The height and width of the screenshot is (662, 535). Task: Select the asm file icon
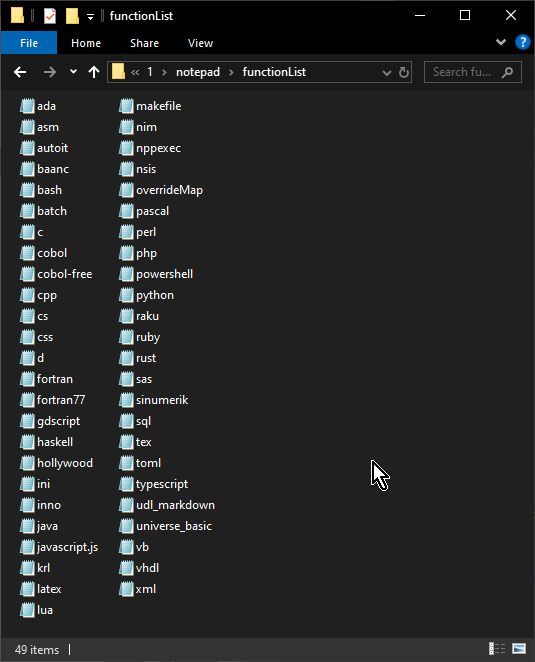click(x=27, y=127)
